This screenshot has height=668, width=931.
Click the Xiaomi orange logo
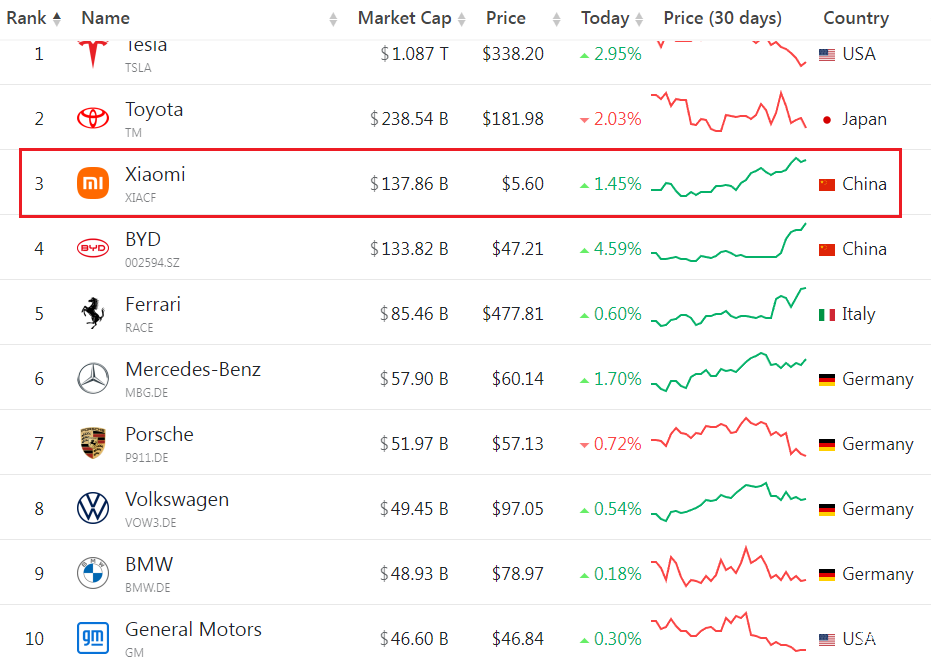(93, 184)
